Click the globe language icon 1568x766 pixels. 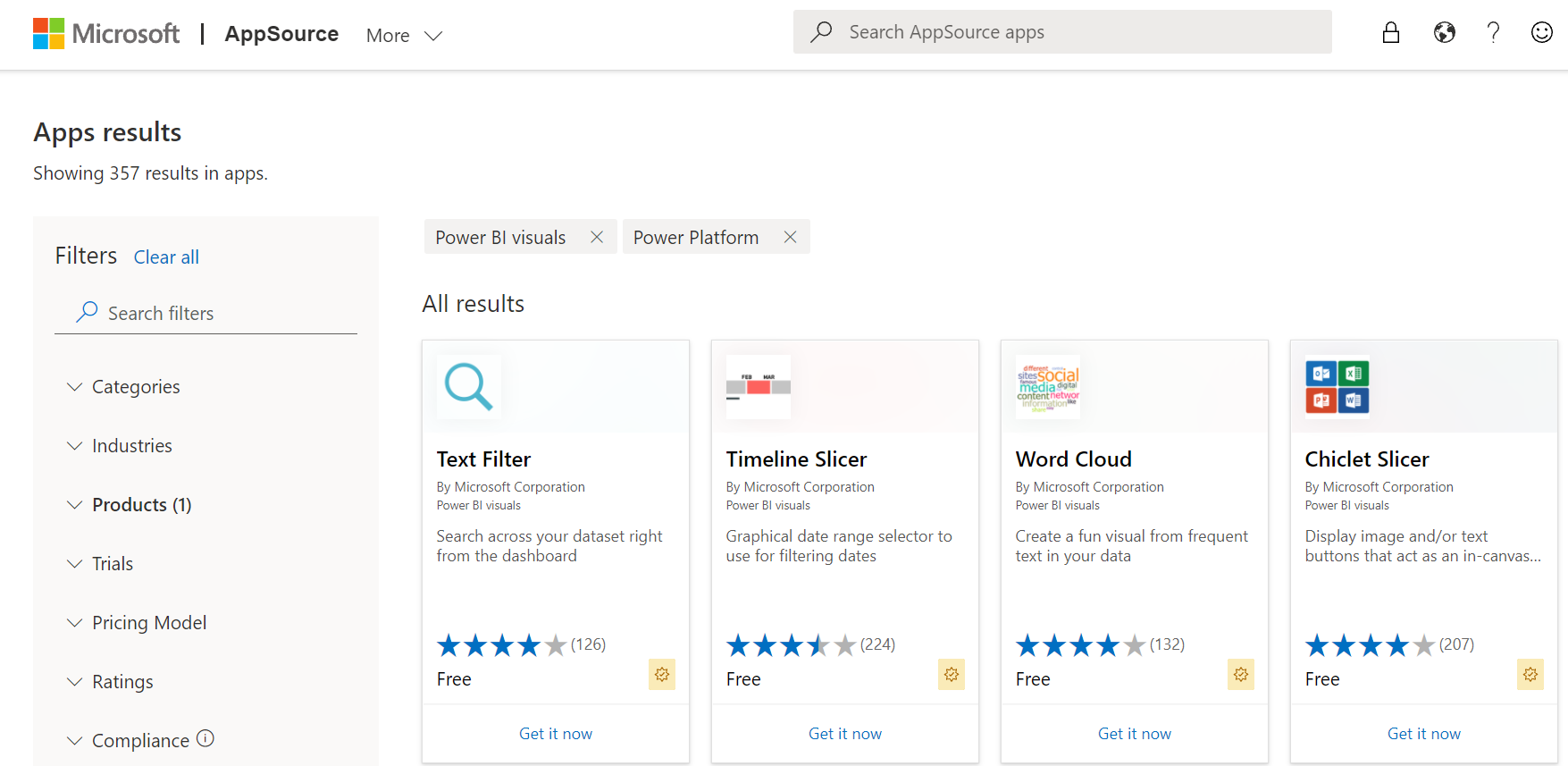[1444, 33]
